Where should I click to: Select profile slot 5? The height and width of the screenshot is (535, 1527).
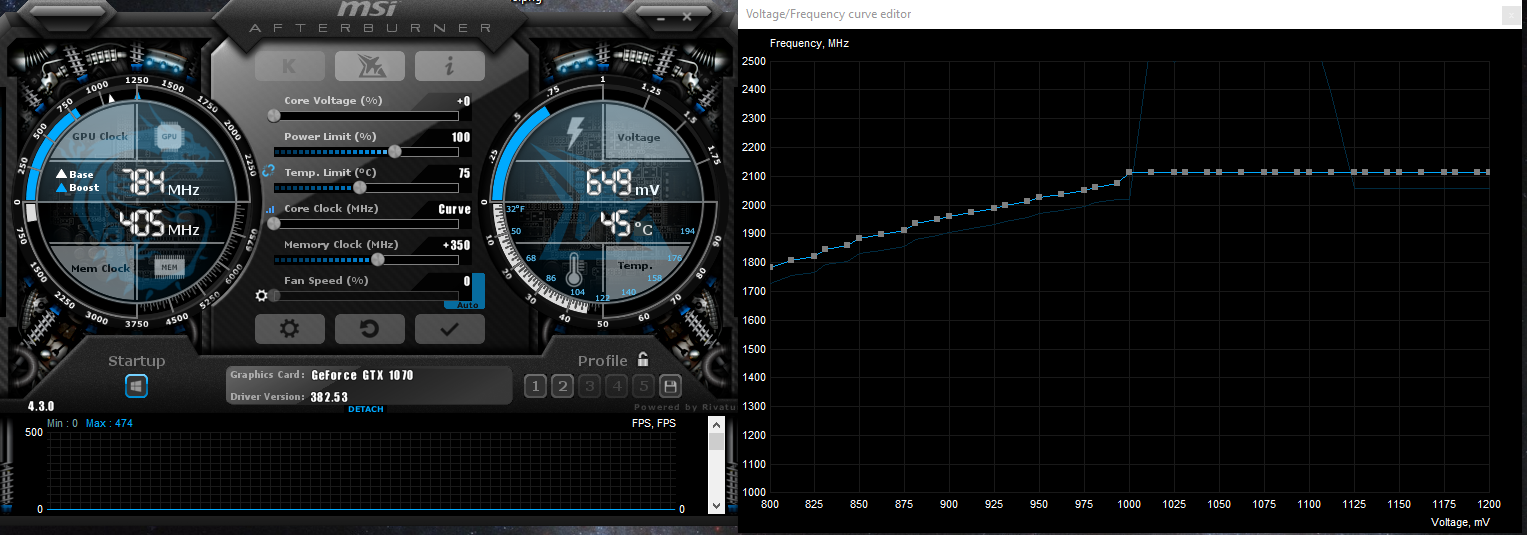[643, 386]
